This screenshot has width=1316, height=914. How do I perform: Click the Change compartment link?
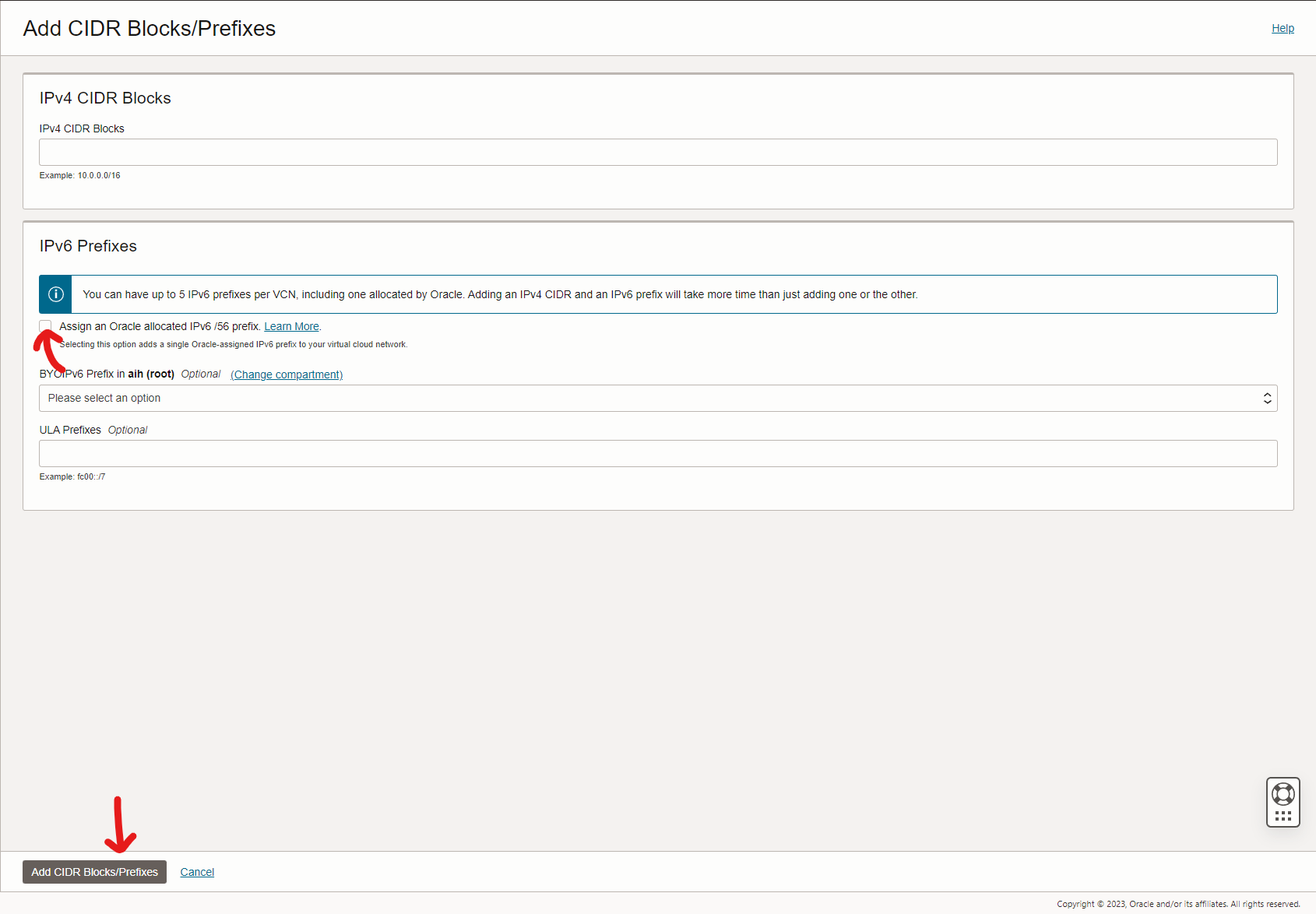click(x=287, y=374)
